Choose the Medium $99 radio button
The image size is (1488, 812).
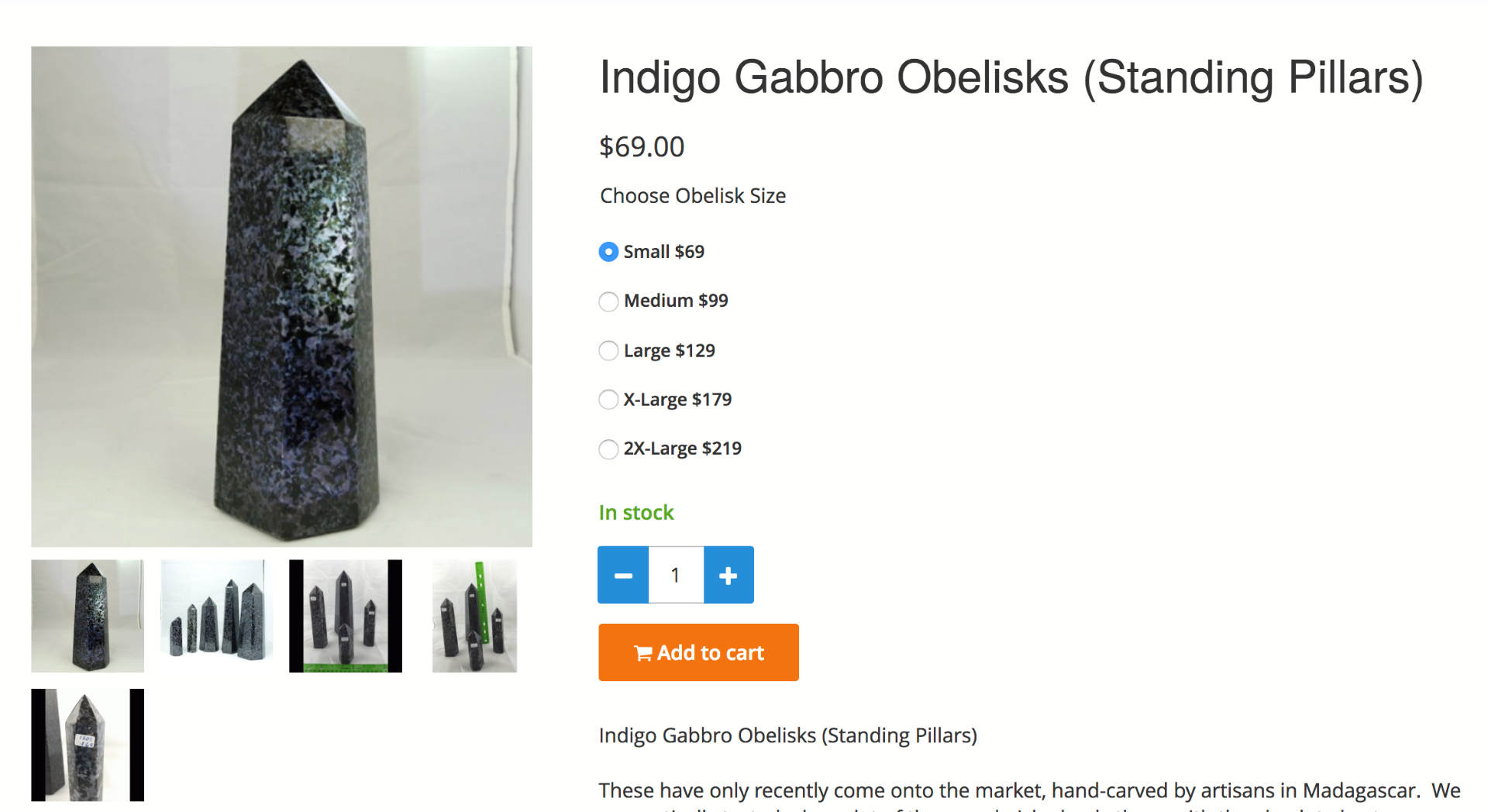(608, 301)
